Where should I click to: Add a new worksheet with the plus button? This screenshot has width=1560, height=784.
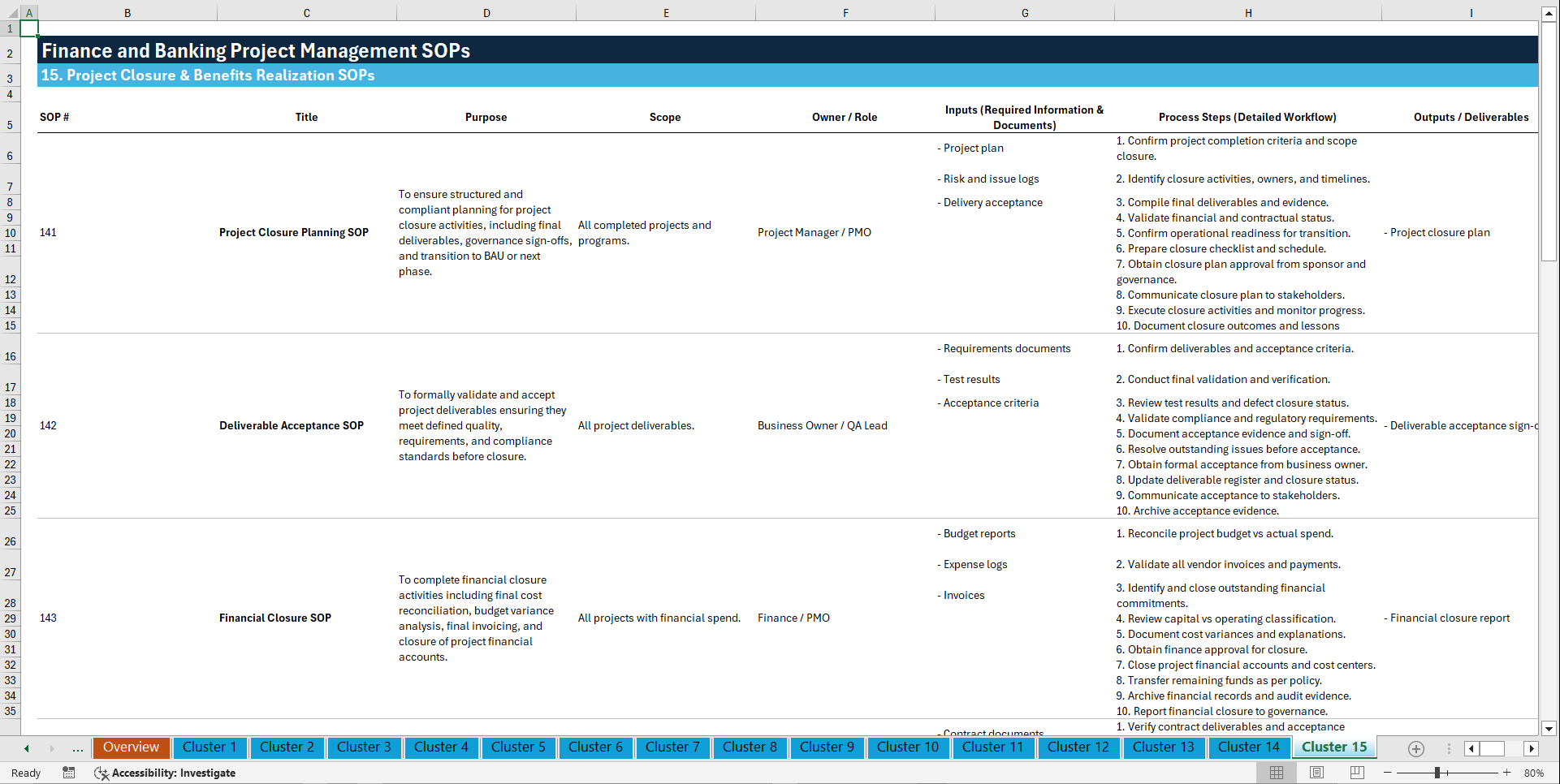tap(1416, 748)
